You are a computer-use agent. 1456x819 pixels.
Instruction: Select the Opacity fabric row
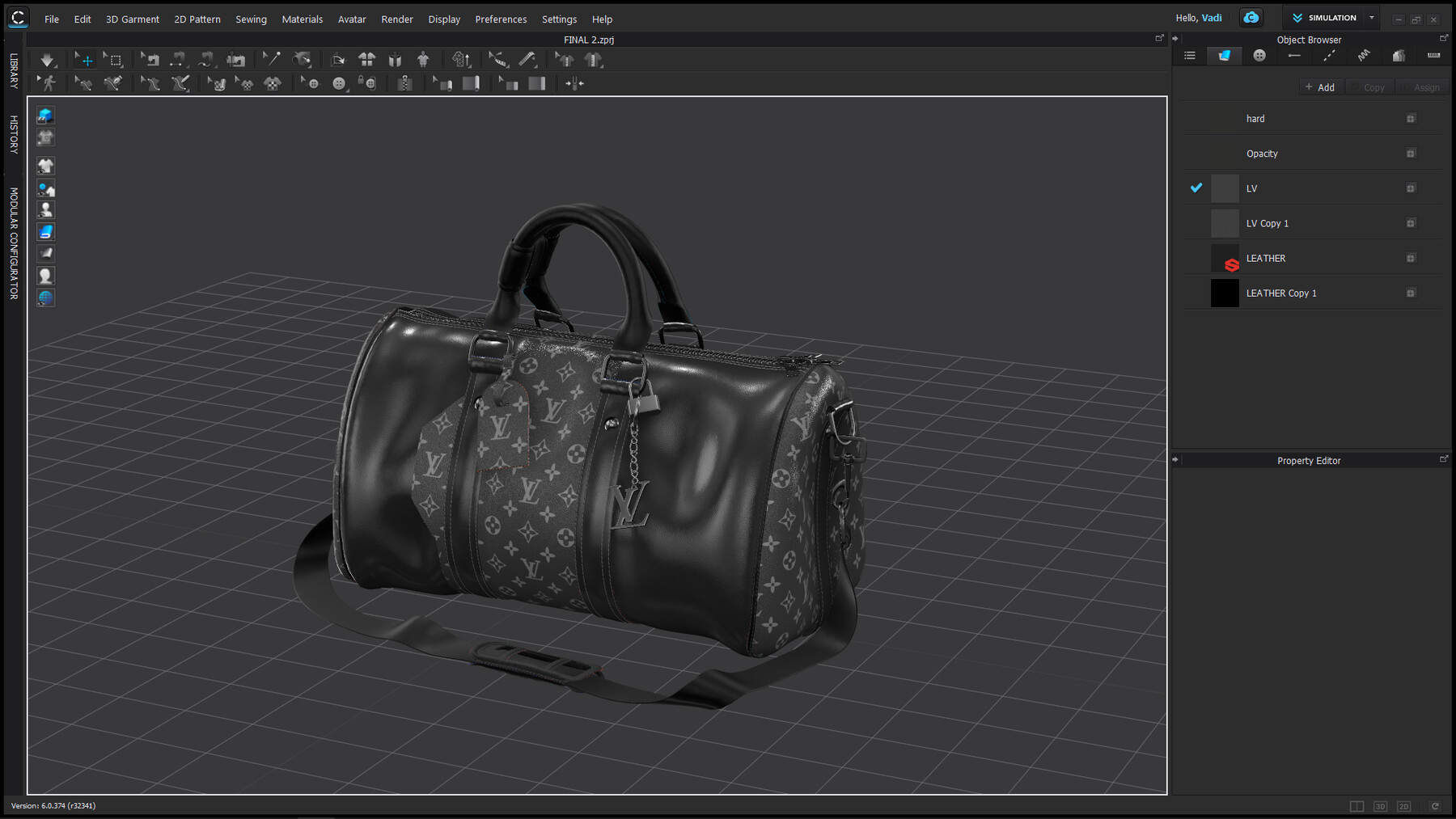click(1313, 154)
